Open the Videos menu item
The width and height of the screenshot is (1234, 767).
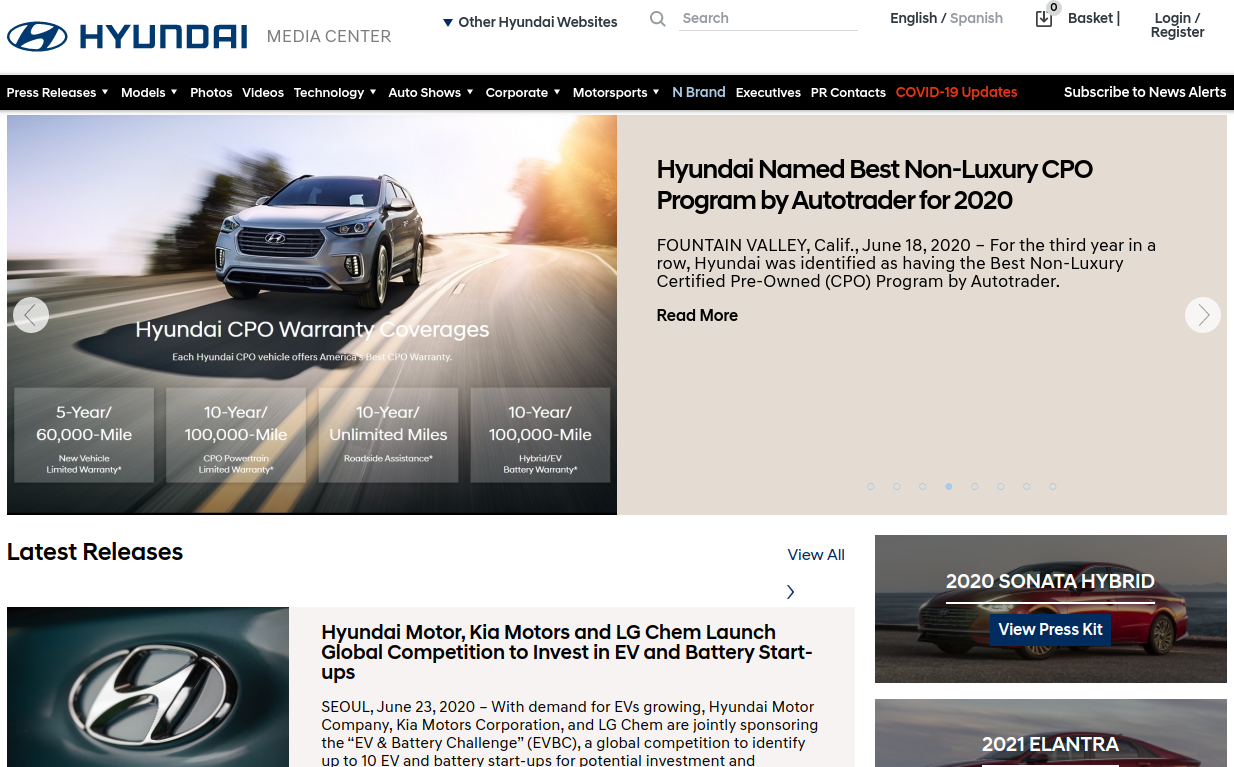263,93
